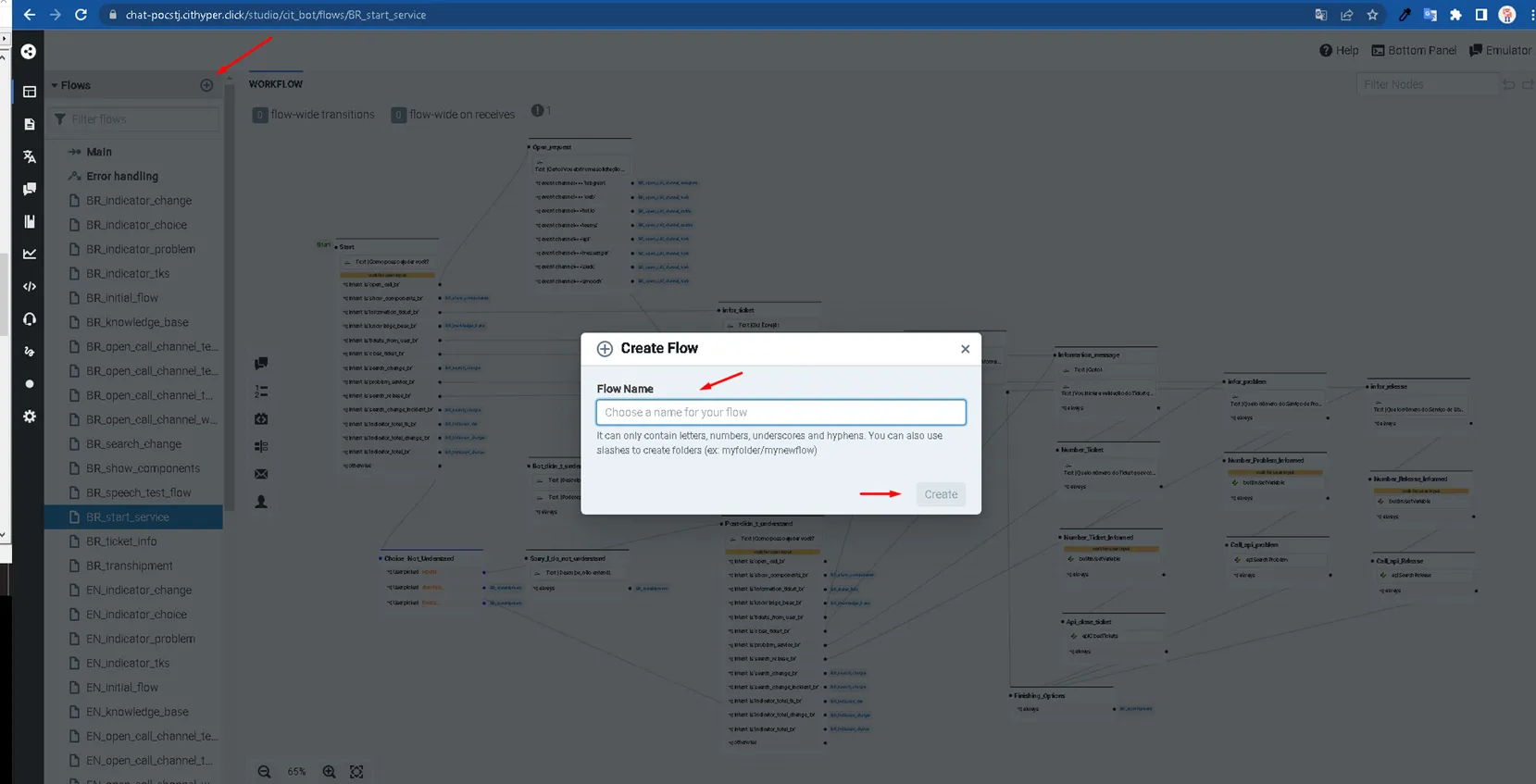Open the Analytics chart sidebar icon
The height and width of the screenshot is (784, 1536).
tap(30, 254)
